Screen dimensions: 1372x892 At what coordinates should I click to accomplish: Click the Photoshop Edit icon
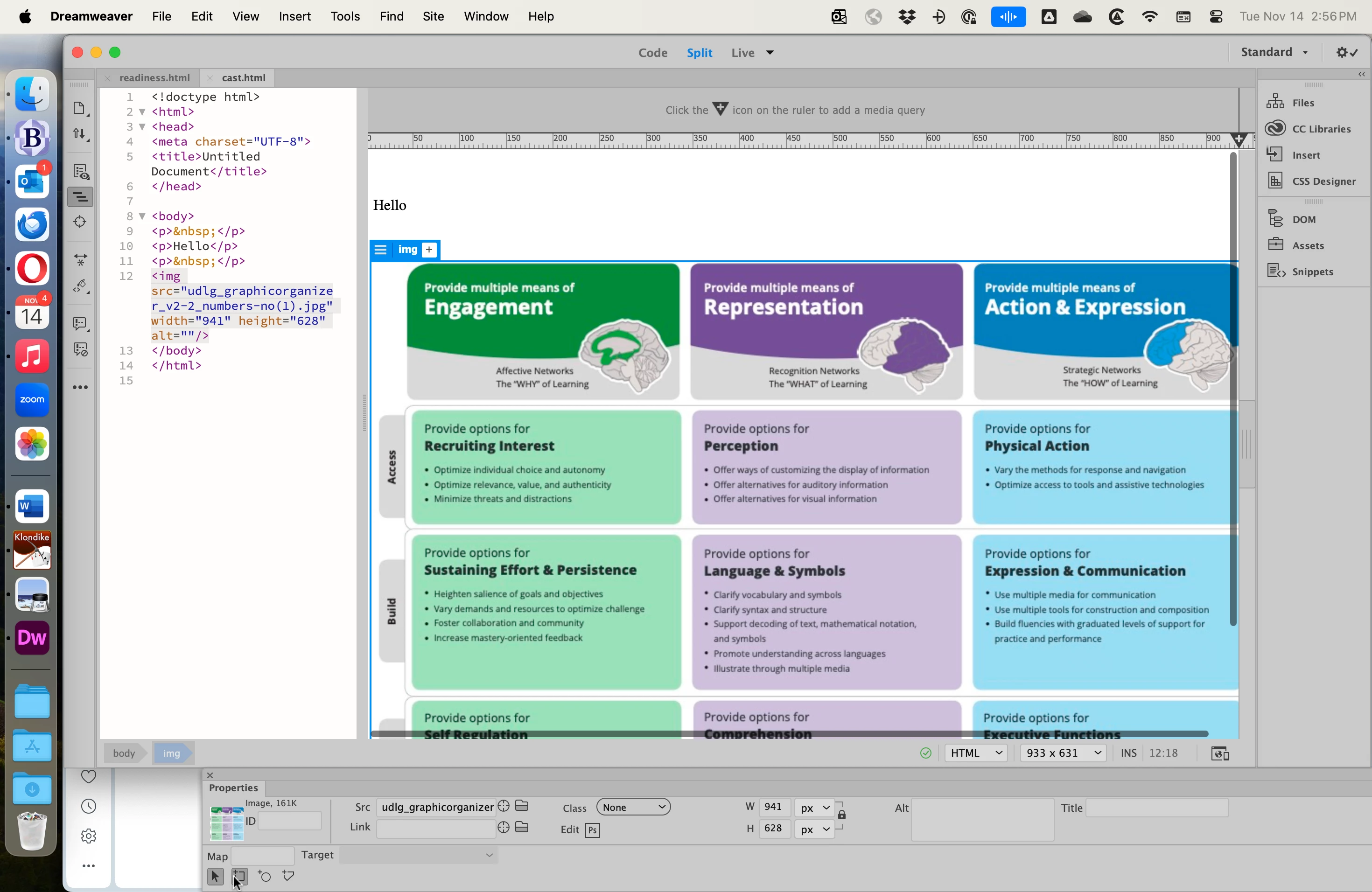(593, 830)
